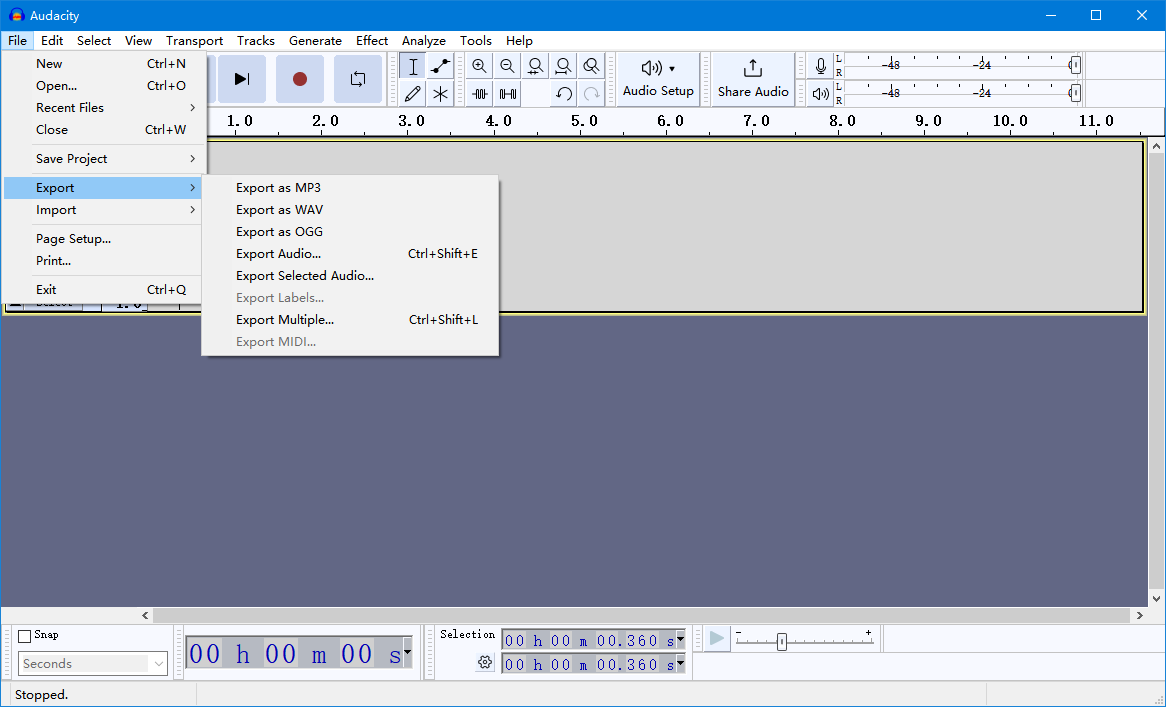Click the highlighted Export menu entry
This screenshot has width=1166, height=707.
pyautogui.click(x=103, y=188)
